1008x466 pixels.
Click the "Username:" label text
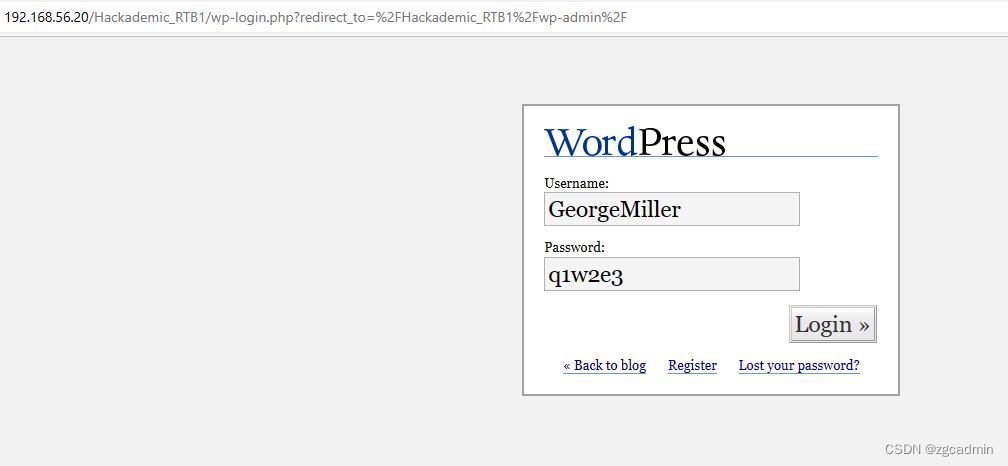pos(577,183)
